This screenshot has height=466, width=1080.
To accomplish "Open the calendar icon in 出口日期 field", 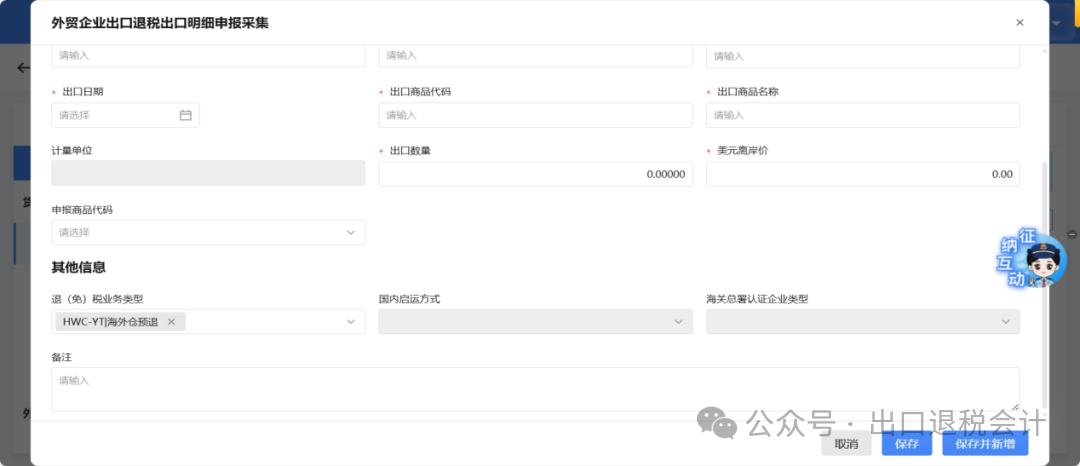I will point(185,115).
